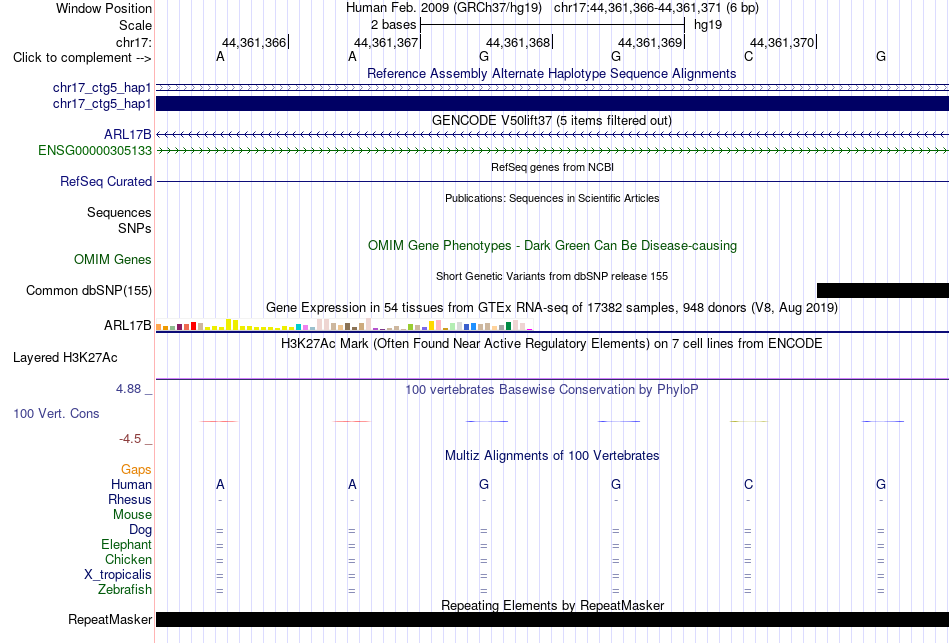Click the orange 'Gaps' label
950x643 pixels.
tap(136, 470)
